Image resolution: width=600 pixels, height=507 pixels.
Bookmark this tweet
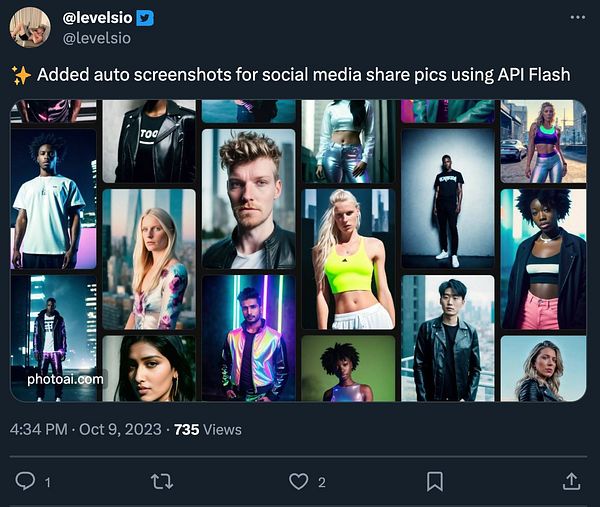point(435,482)
